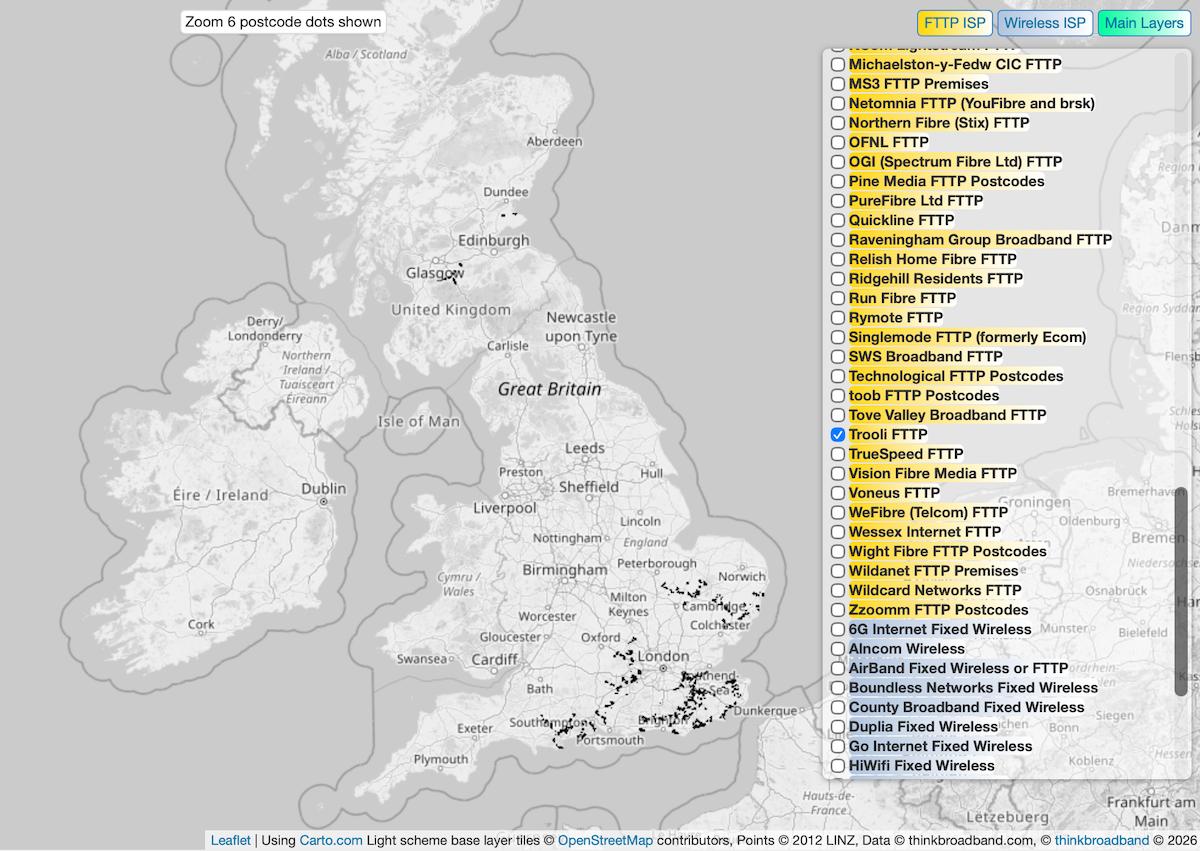Enable the Netomnia FTTP (YouFibre and brsk) layer
Image resolution: width=1200 pixels, height=851 pixels.
837,103
